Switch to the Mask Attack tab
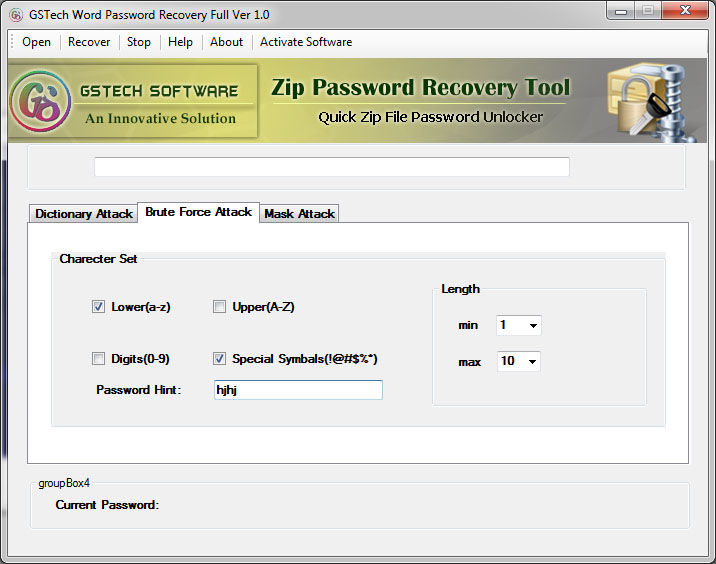Viewport: 716px width, 564px height. point(299,214)
